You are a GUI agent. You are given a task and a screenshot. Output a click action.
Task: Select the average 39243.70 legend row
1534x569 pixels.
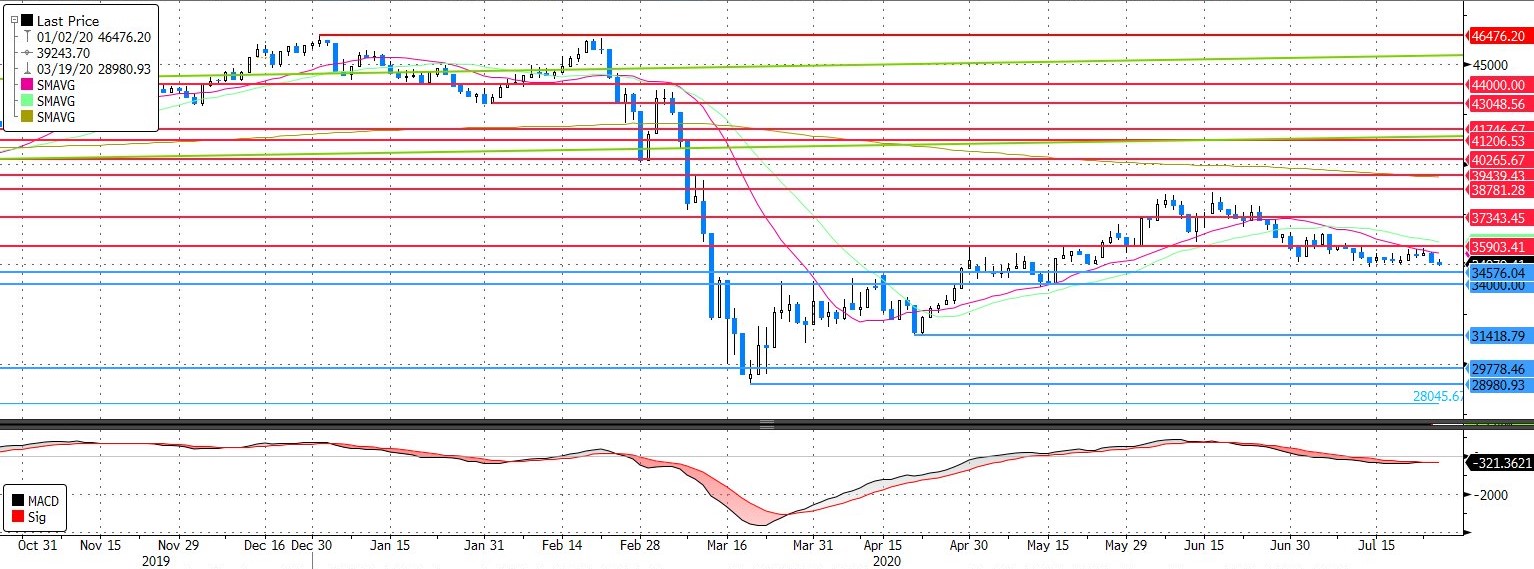(65, 53)
